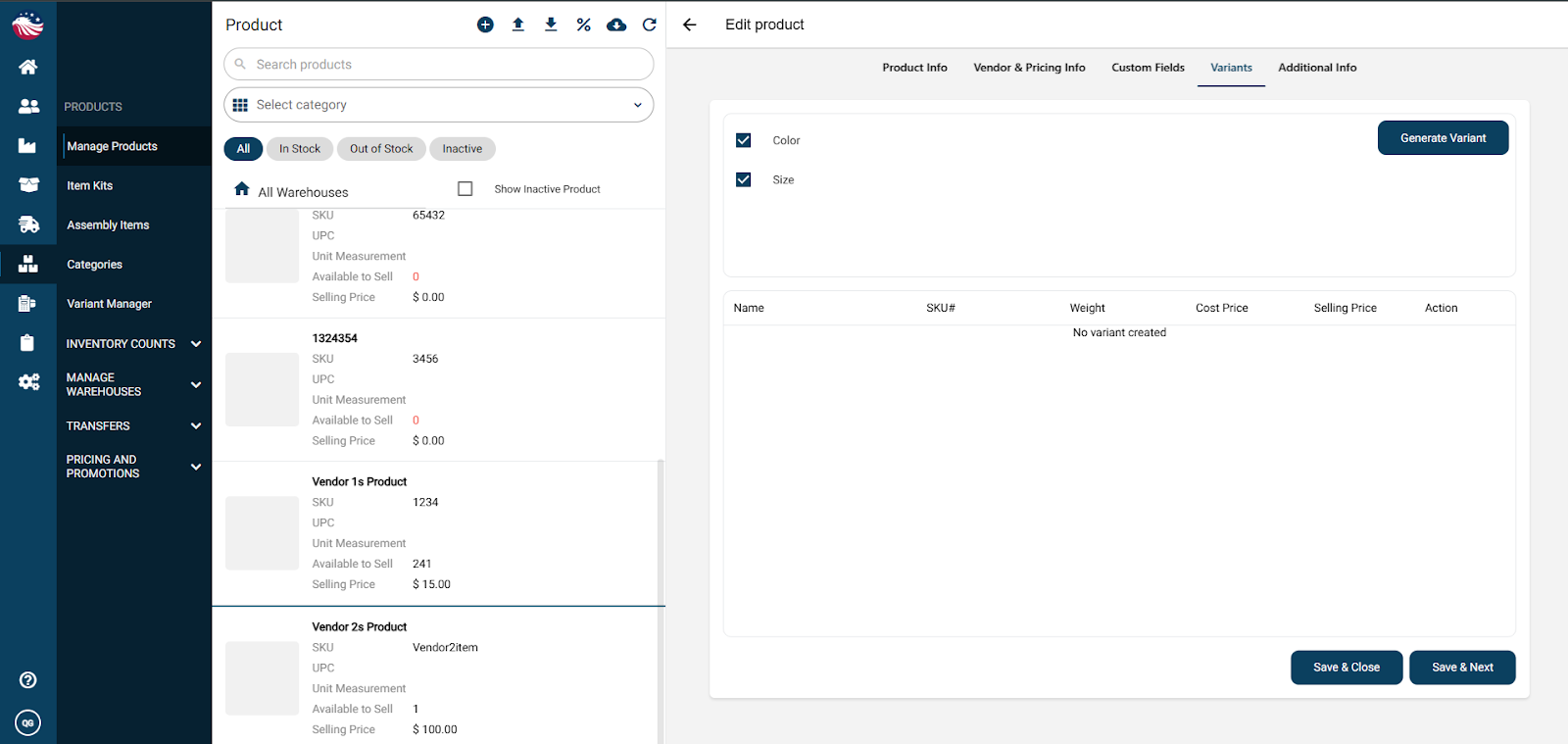The image size is (1568, 744).
Task: Click the cloud download icon
Action: click(616, 25)
